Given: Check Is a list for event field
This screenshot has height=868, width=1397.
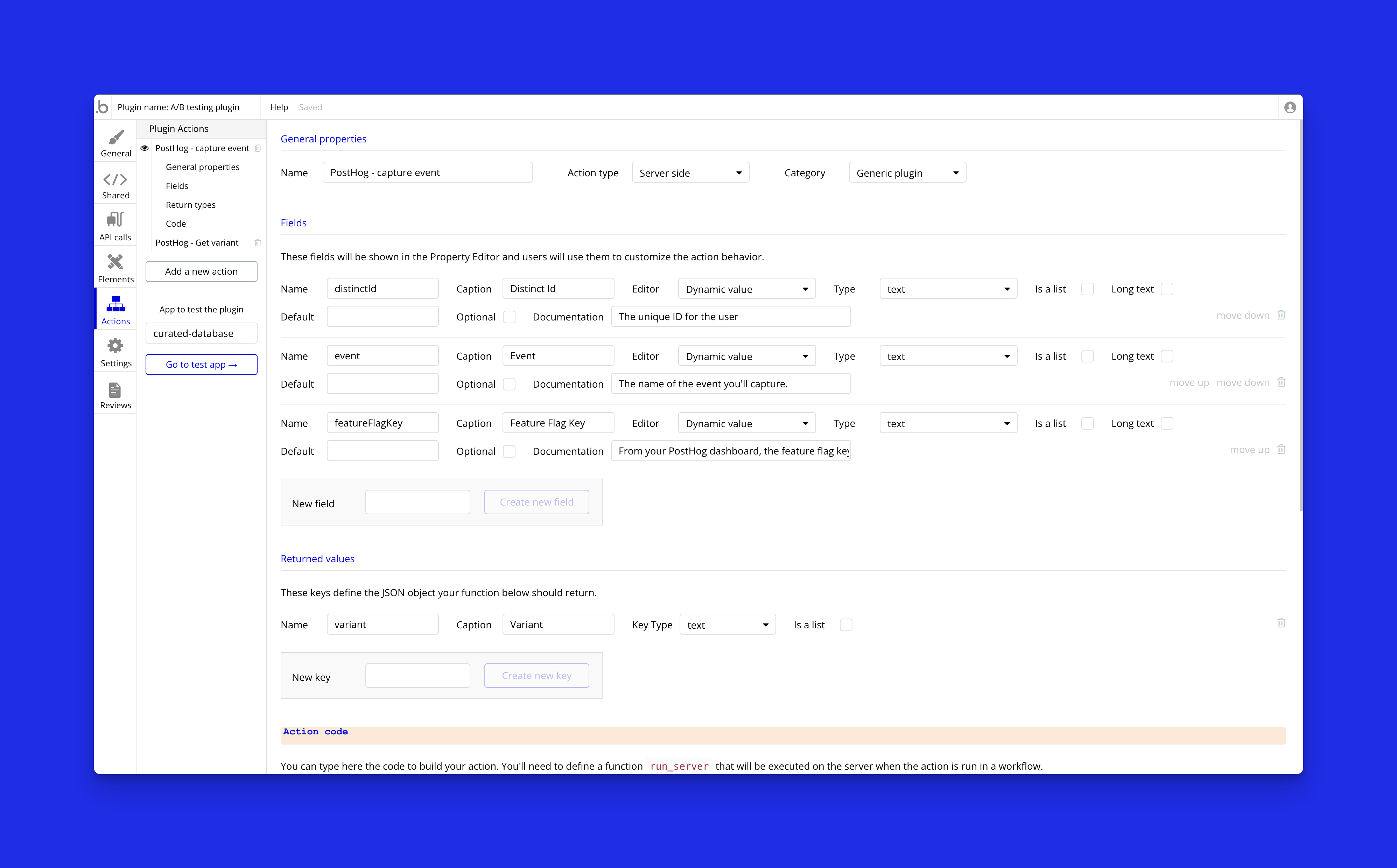Looking at the screenshot, I should [1087, 356].
